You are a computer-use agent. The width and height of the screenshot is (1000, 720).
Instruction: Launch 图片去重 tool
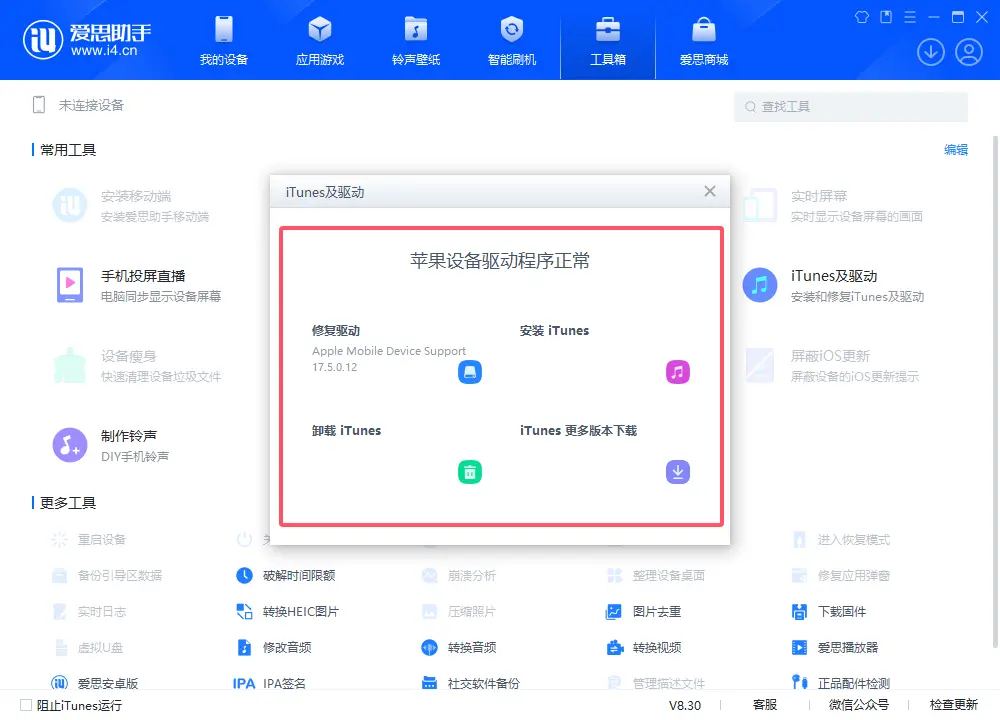coord(643,612)
